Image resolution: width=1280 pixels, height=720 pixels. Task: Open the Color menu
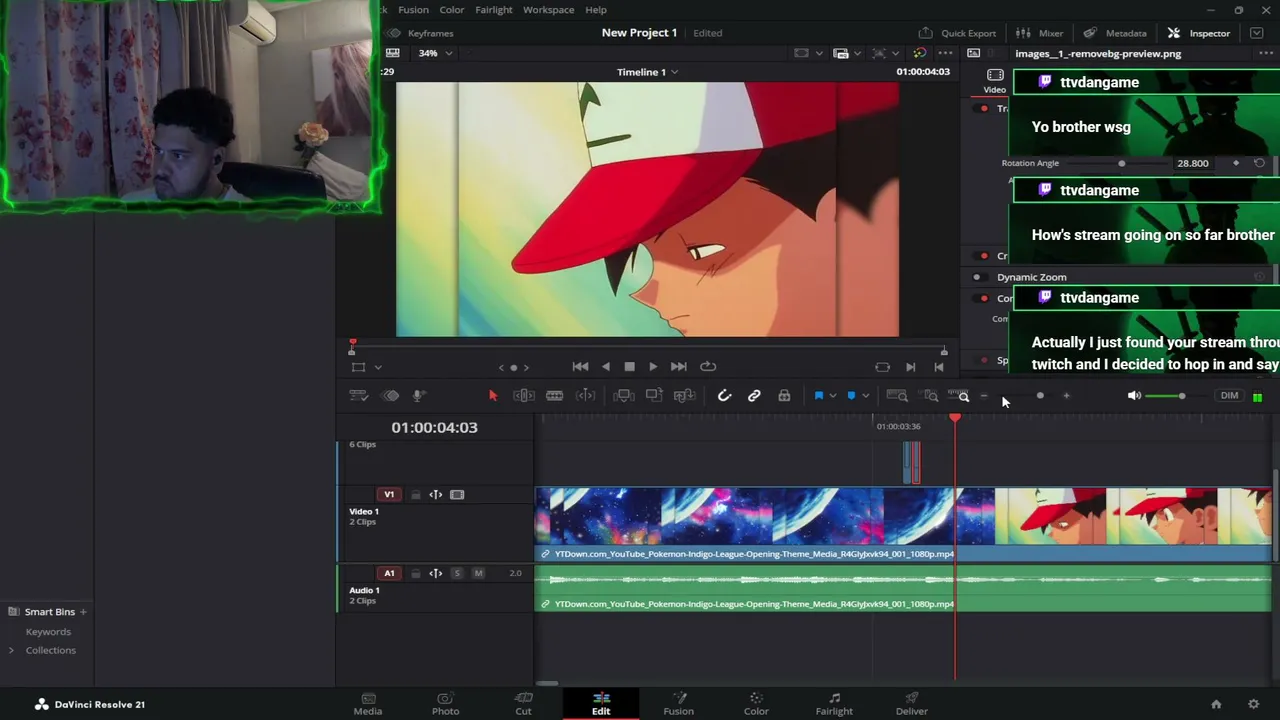(451, 10)
